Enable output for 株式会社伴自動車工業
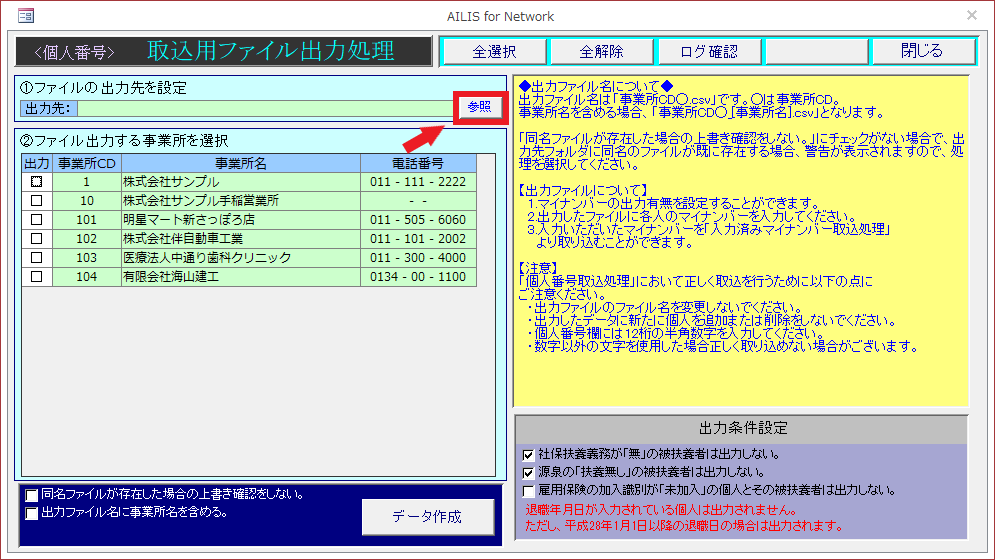995x560 pixels. point(37,239)
